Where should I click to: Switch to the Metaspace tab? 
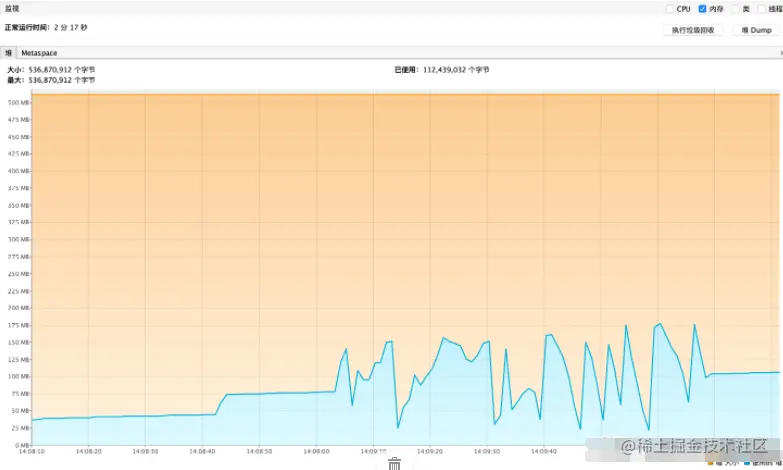tap(39, 53)
